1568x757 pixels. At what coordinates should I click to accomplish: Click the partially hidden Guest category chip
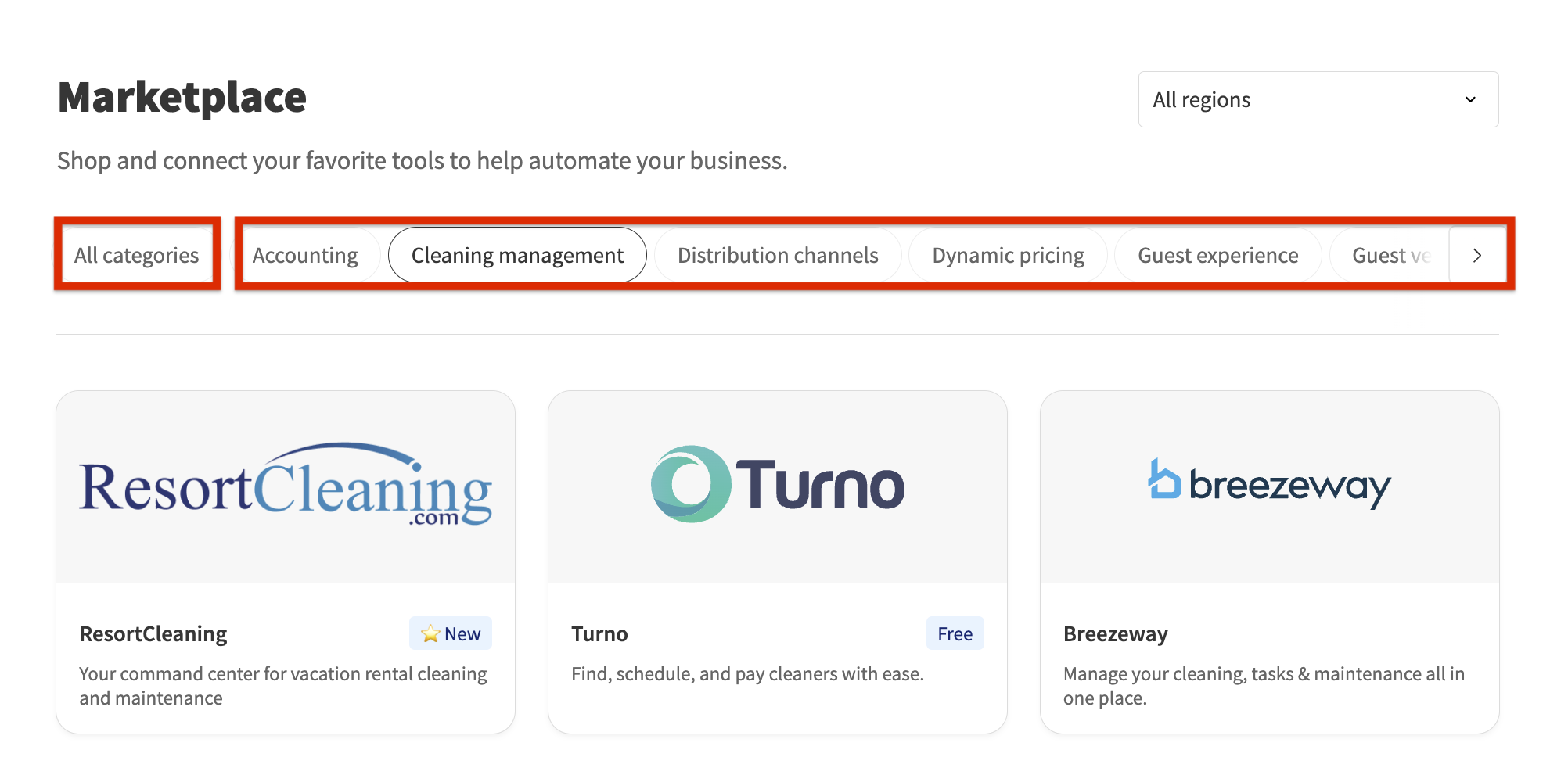1390,255
